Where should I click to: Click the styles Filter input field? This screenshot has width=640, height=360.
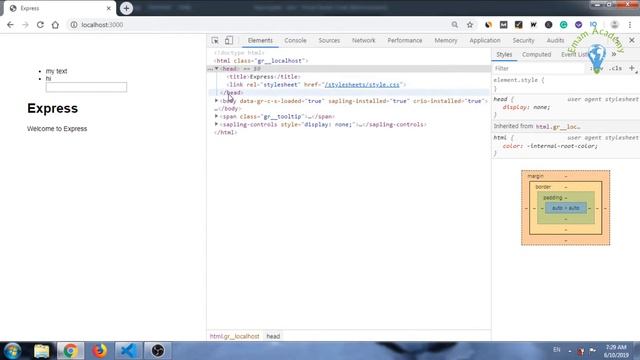[539, 68]
